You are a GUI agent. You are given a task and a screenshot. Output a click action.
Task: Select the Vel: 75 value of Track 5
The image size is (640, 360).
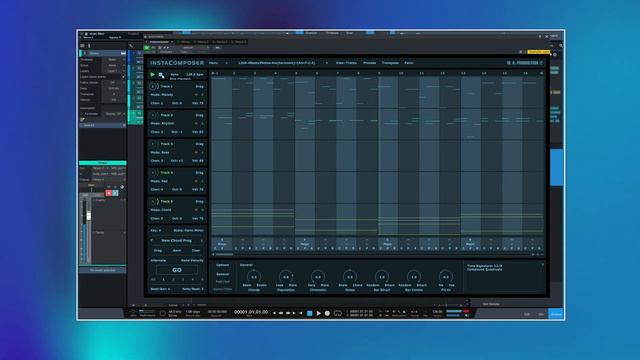(x=198, y=218)
